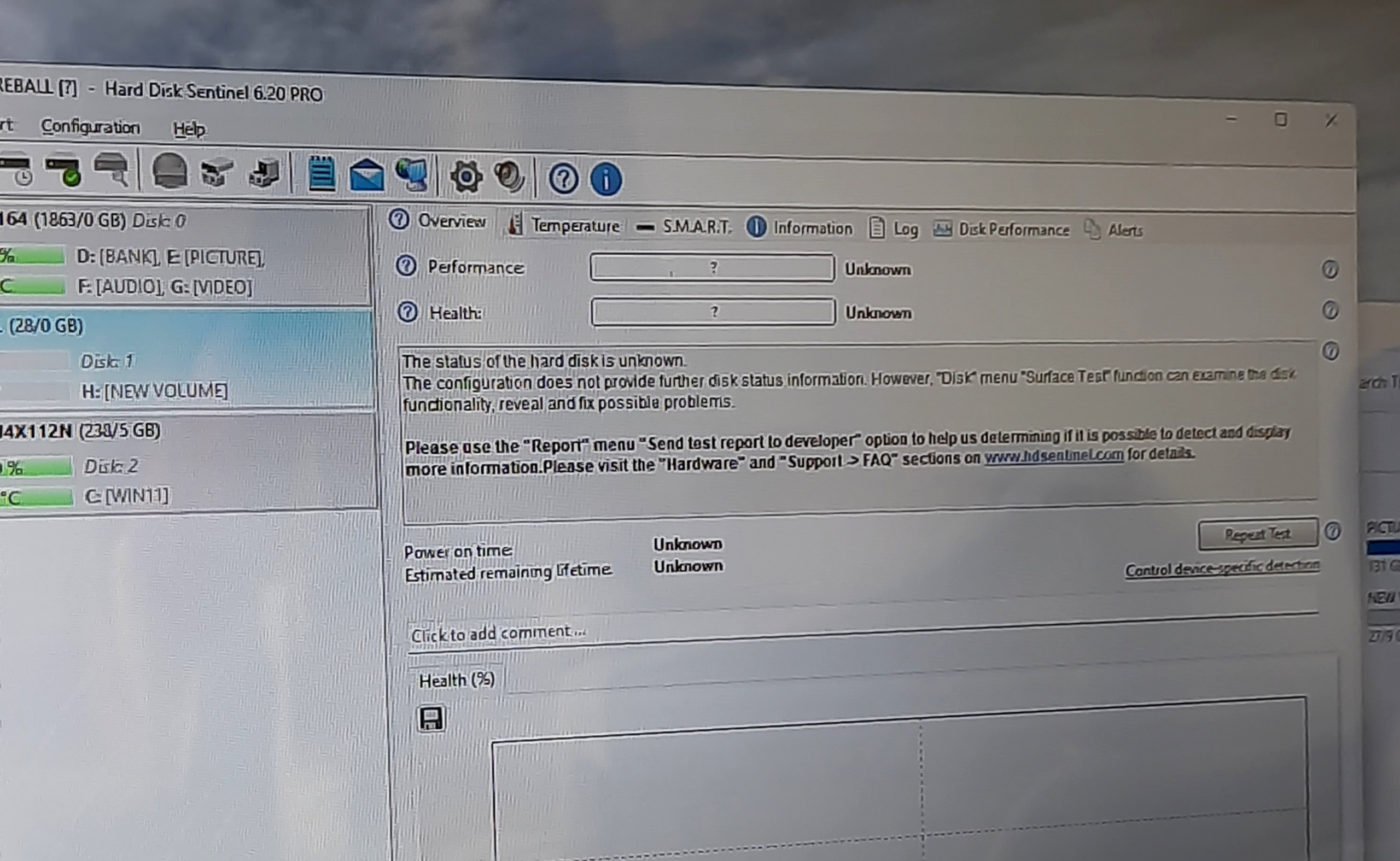
Task: Click the globe and monitor network toolbar icon
Action: [412, 175]
